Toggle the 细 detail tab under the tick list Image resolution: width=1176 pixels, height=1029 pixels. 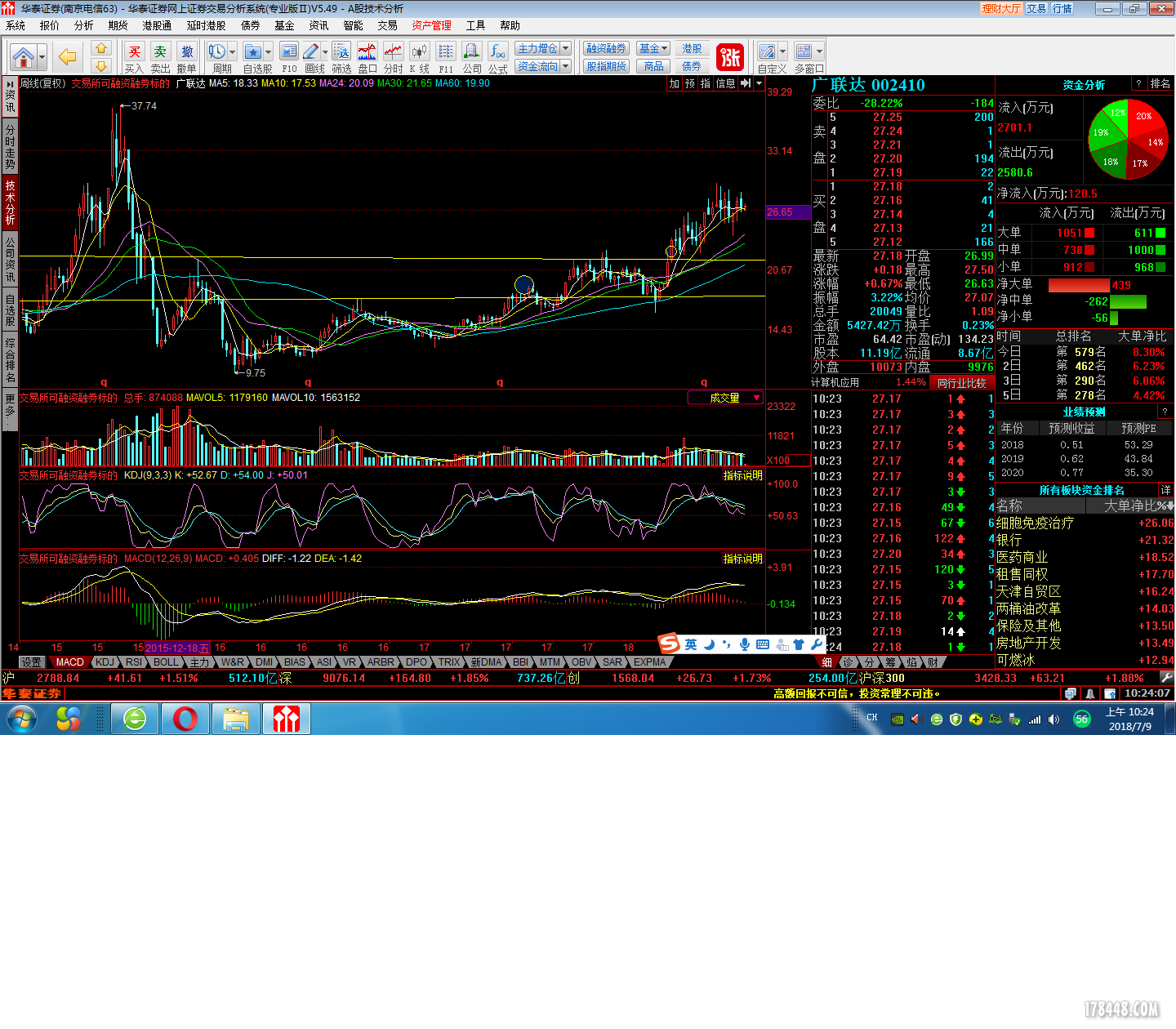click(826, 662)
